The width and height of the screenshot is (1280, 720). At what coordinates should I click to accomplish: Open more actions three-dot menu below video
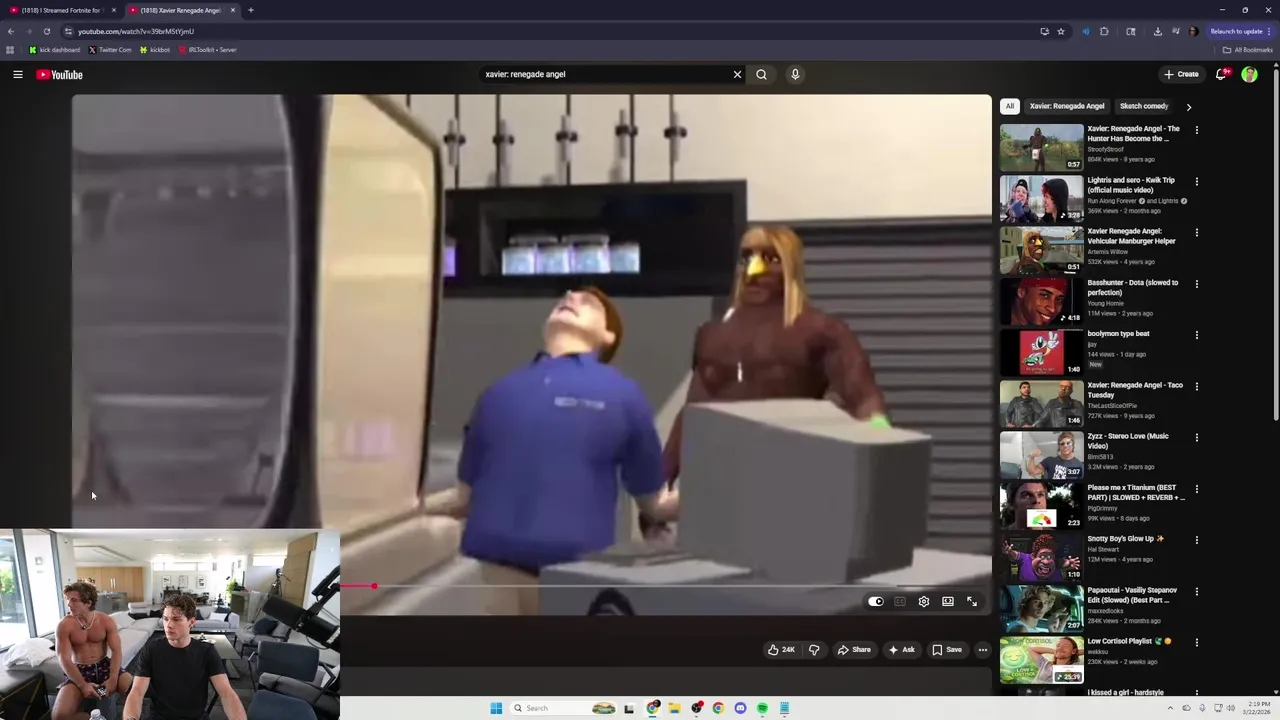click(x=982, y=650)
